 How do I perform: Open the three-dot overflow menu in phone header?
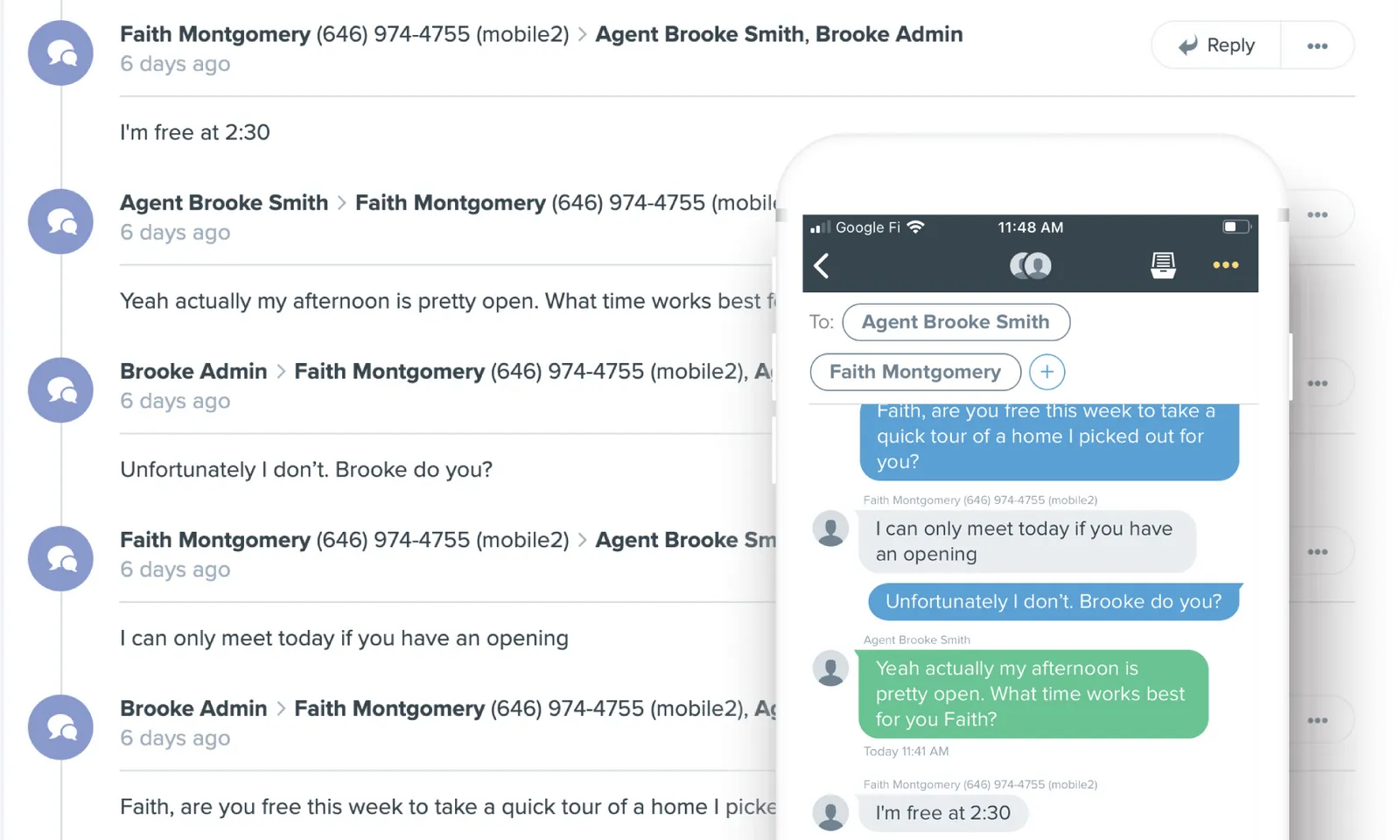point(1225,265)
